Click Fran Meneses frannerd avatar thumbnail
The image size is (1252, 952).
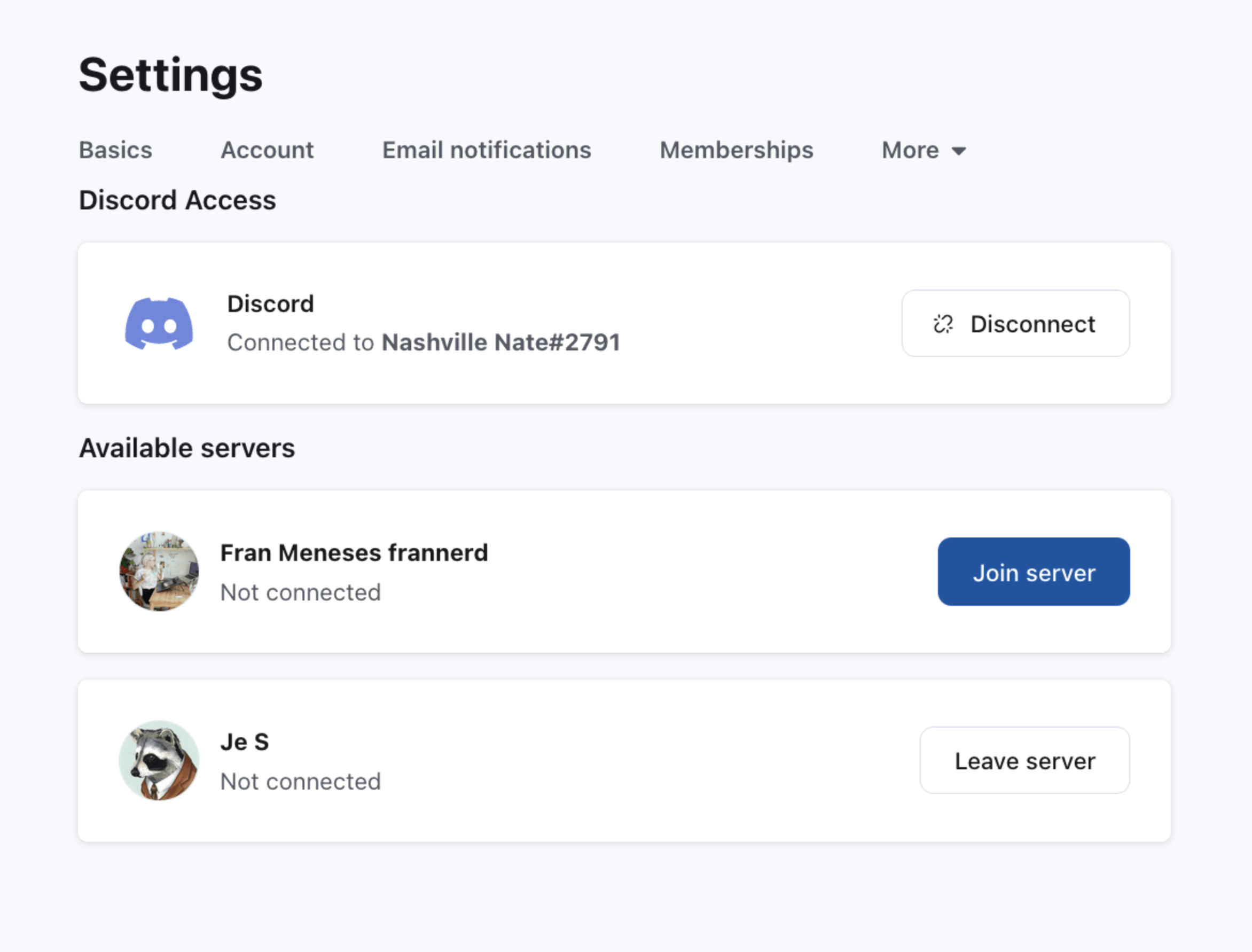pos(159,571)
